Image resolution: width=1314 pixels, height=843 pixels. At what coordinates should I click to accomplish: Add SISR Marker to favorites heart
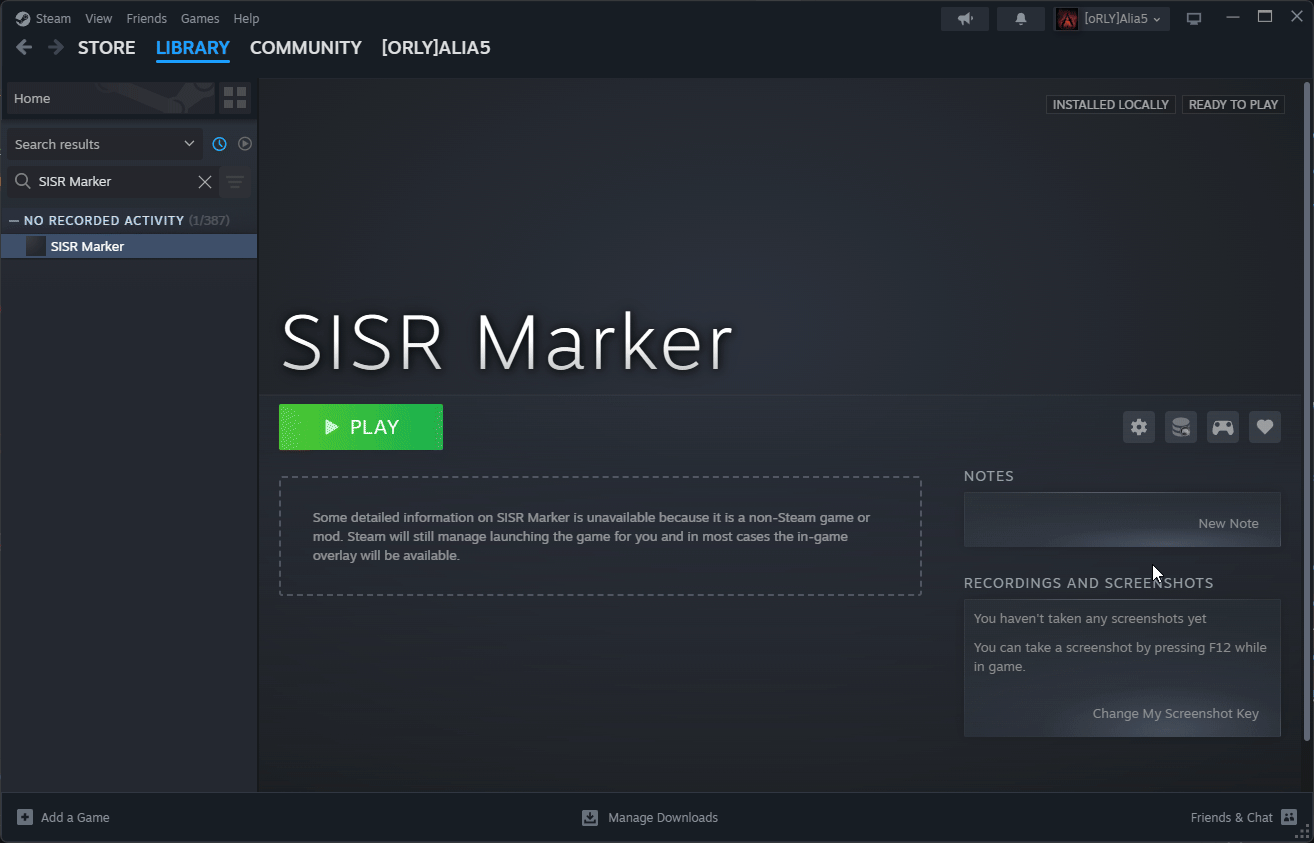(x=1265, y=427)
